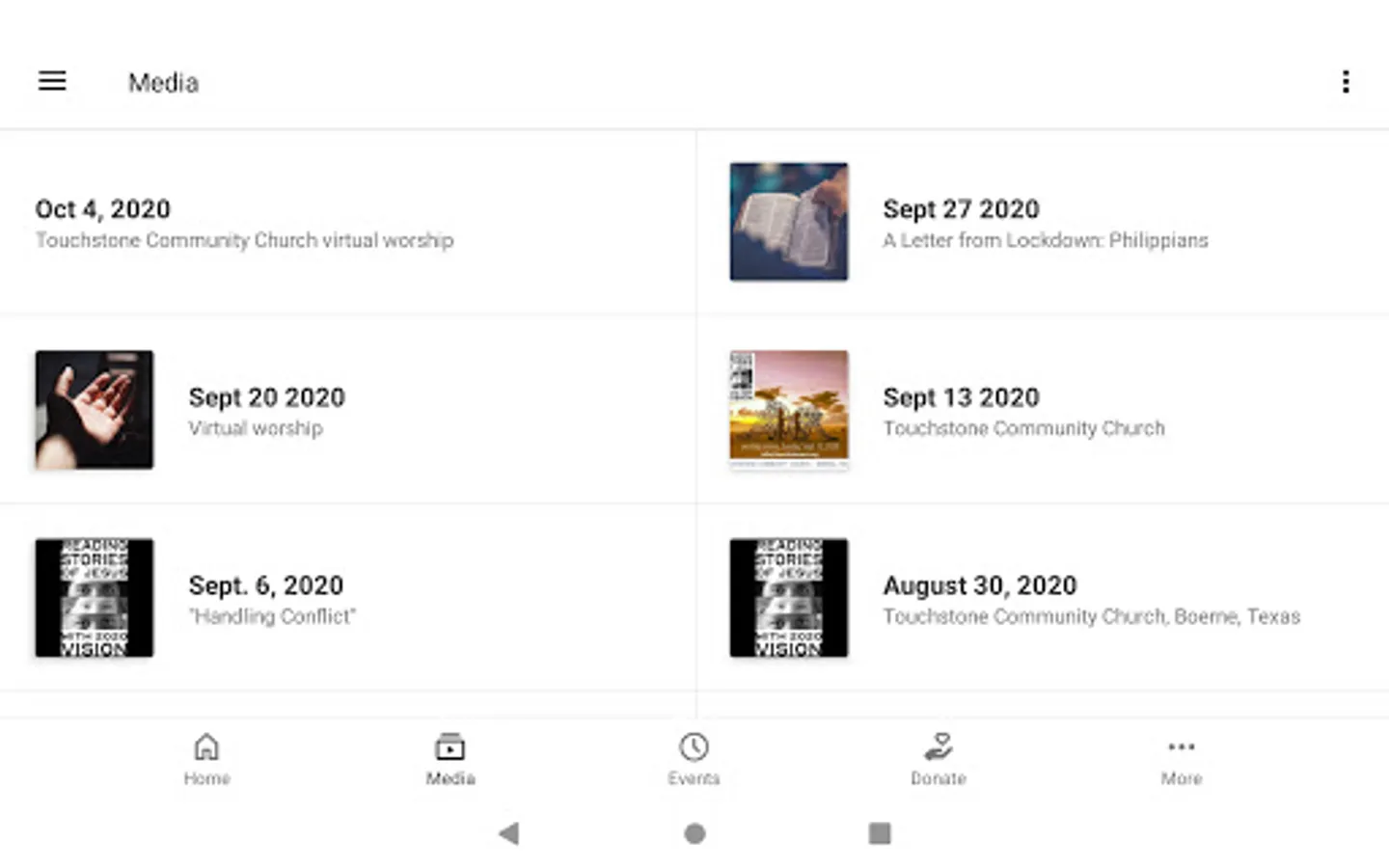
Task: Open the Sept 20 2020 Virtual worship entry
Action: [x=266, y=411]
